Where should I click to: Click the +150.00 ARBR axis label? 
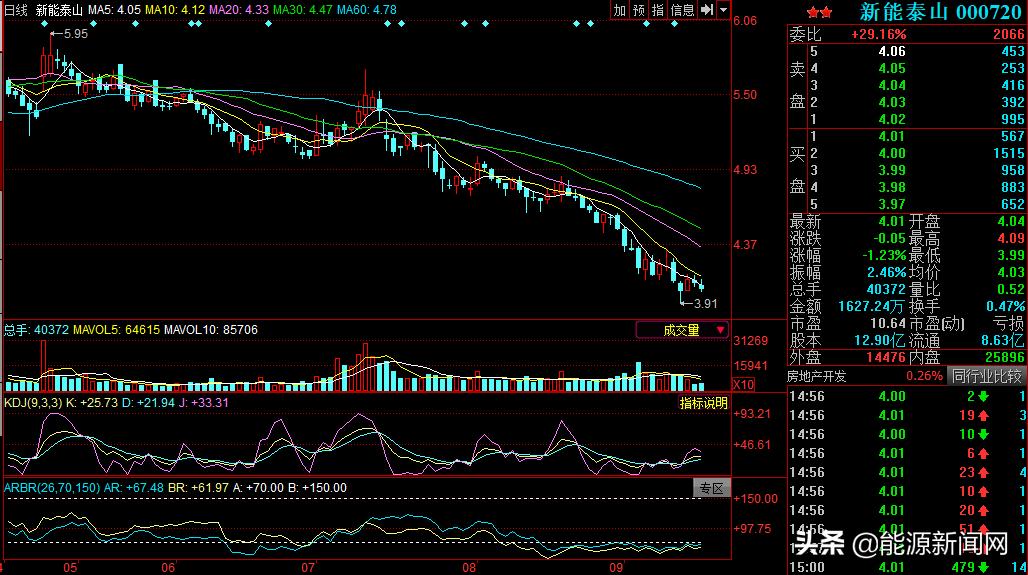pyautogui.click(x=755, y=498)
